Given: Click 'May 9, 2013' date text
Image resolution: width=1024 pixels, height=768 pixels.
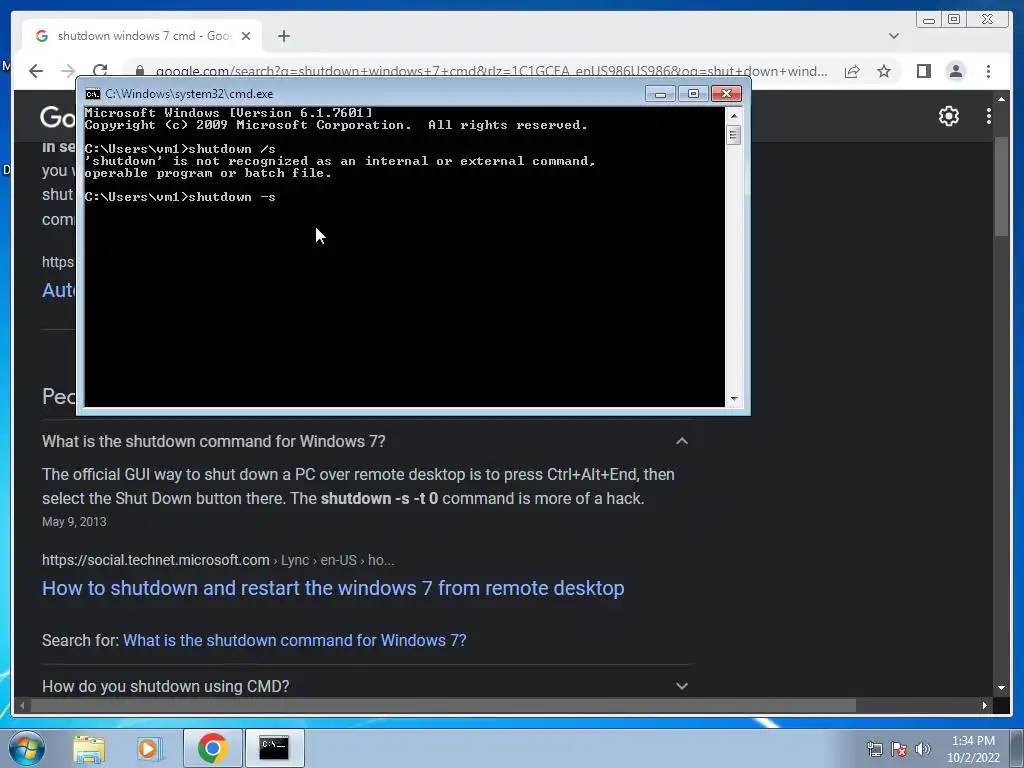Looking at the screenshot, I should point(74,522).
